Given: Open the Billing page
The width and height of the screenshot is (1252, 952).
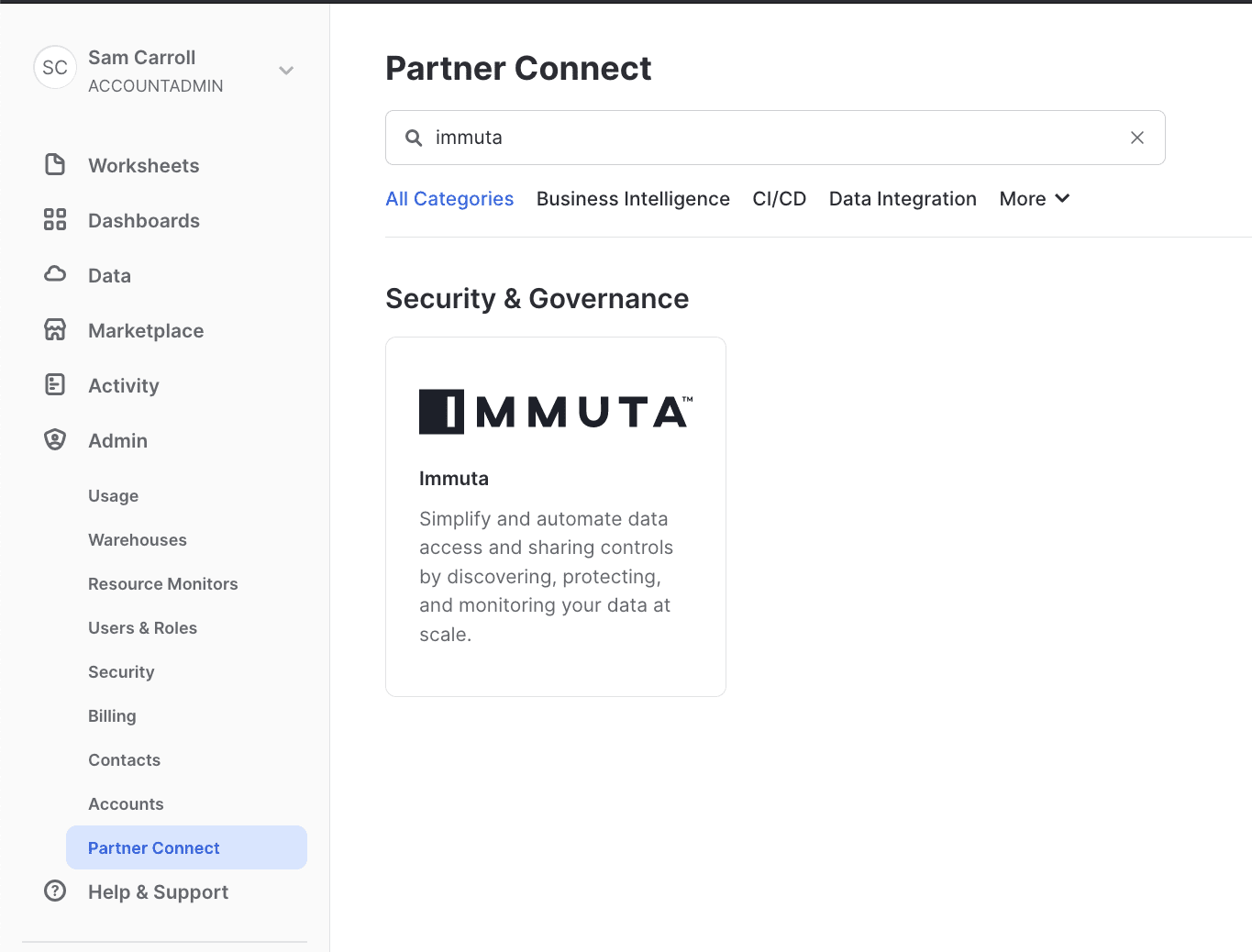Looking at the screenshot, I should (112, 716).
